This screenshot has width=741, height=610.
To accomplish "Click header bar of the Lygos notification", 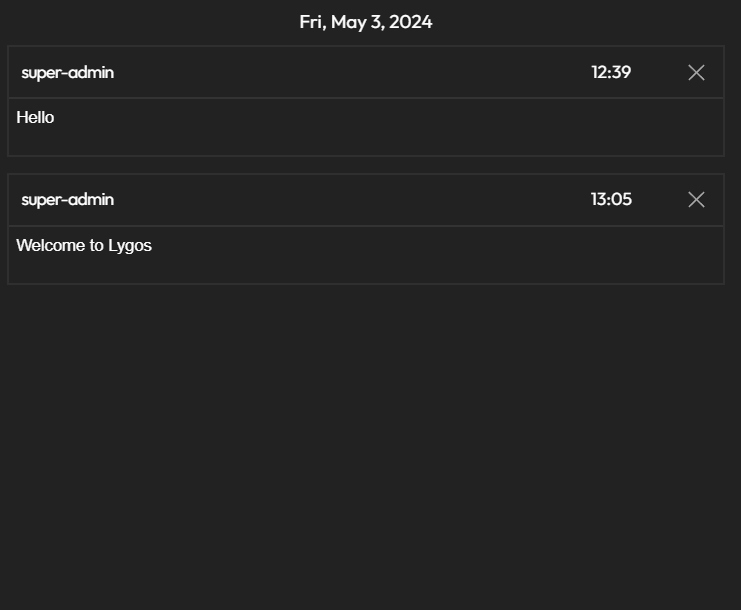I will click(350, 199).
